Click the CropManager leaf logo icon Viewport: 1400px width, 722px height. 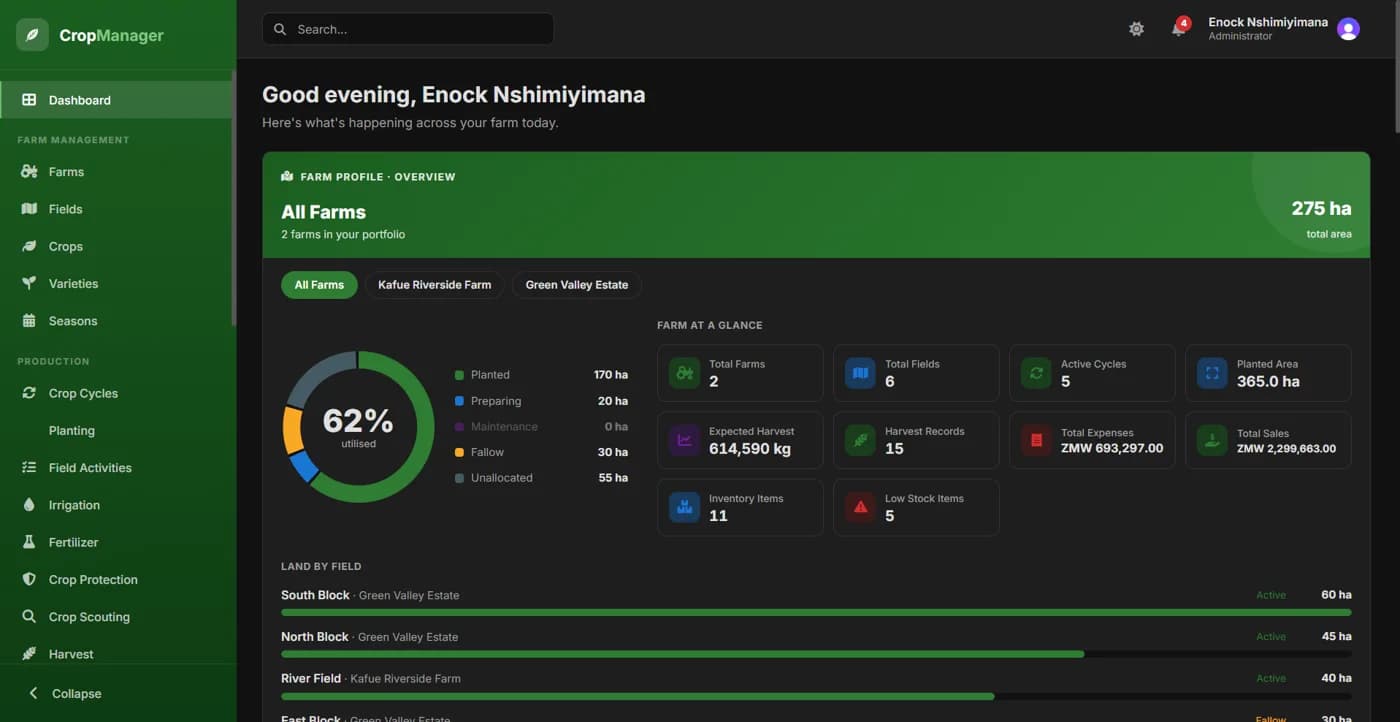click(x=32, y=35)
